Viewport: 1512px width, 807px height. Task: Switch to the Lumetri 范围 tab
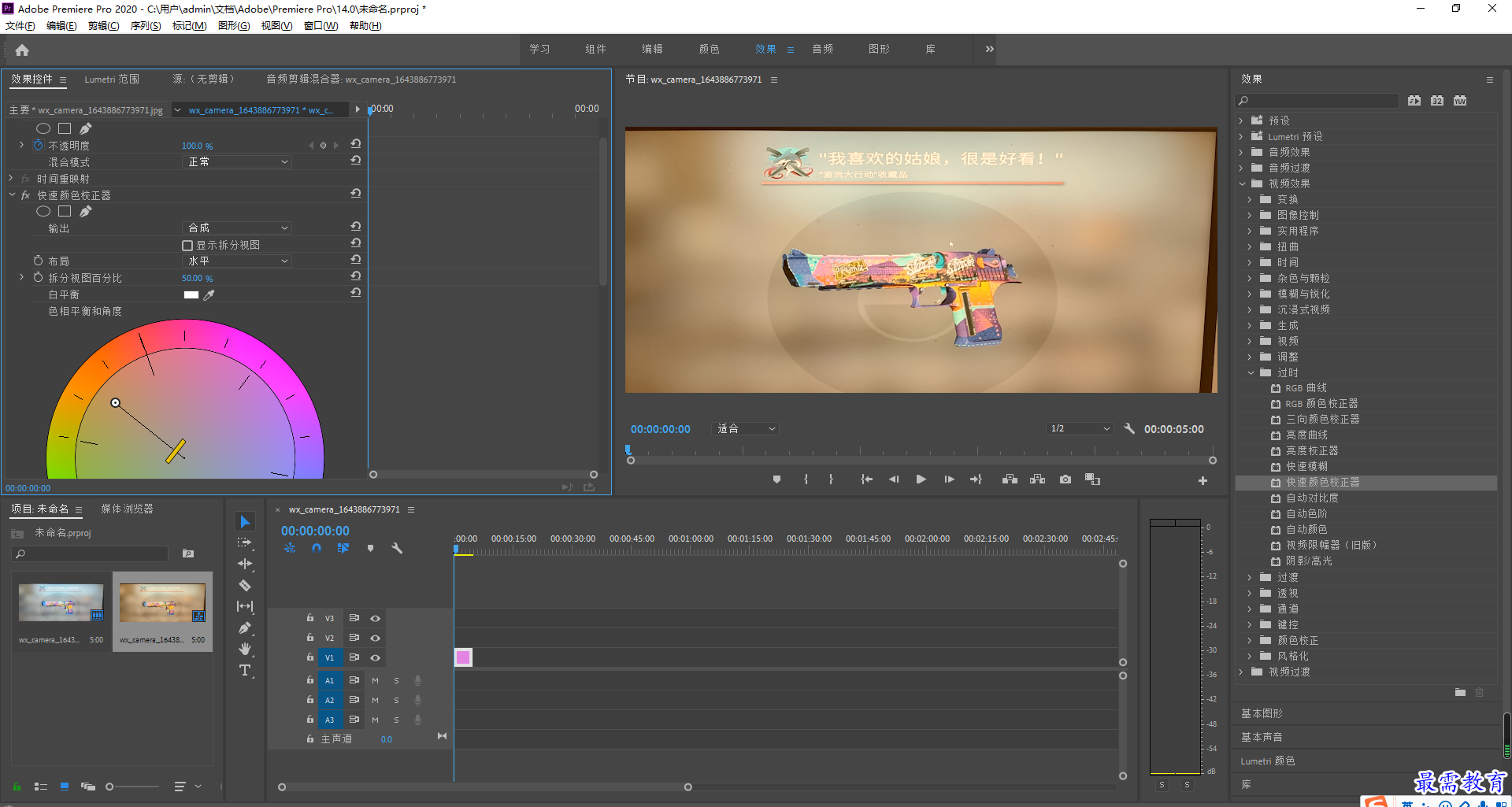pos(112,79)
